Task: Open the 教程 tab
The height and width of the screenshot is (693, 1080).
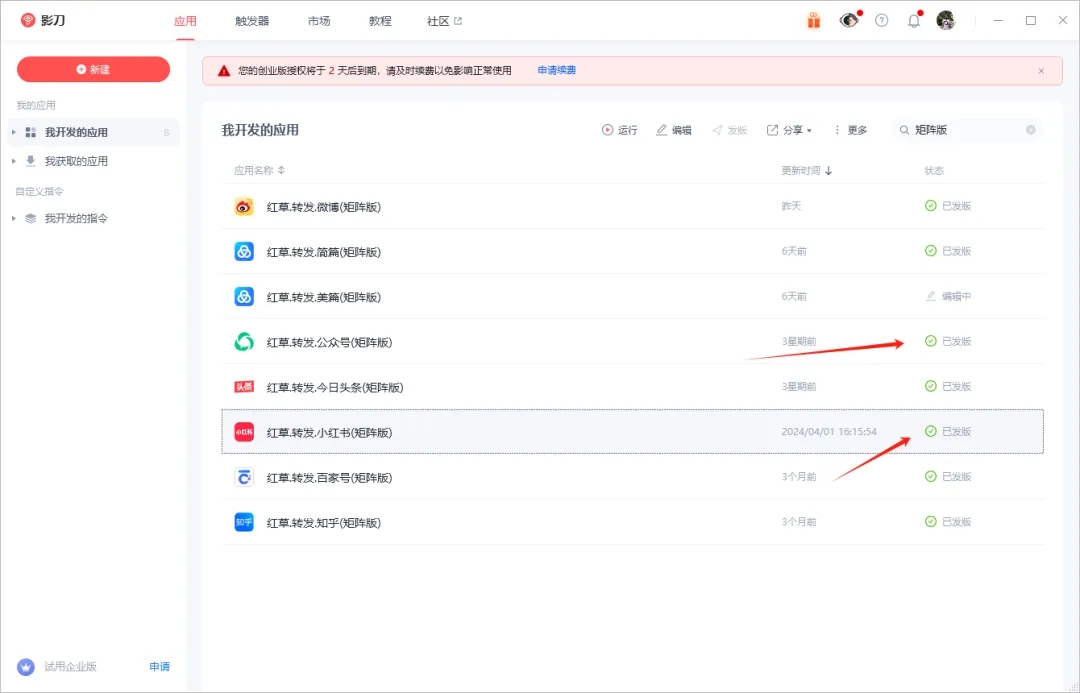Action: point(380,21)
